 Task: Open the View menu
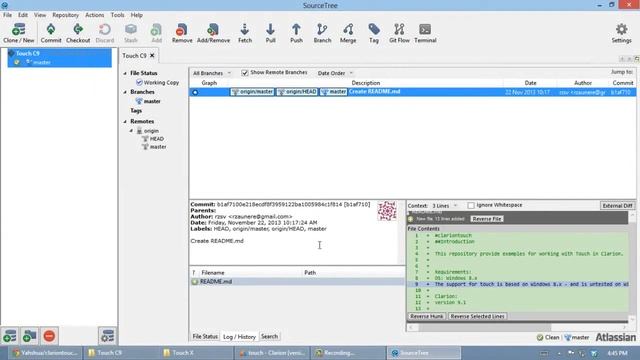[40, 15]
